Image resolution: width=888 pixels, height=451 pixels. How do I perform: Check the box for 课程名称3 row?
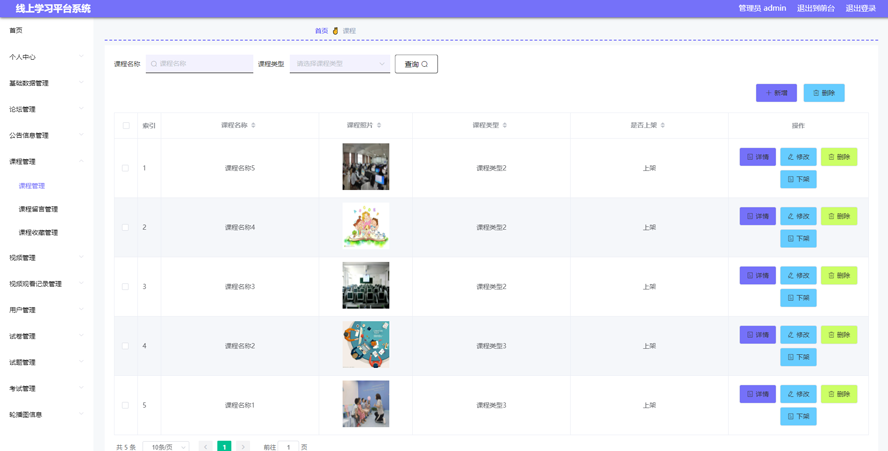126,287
